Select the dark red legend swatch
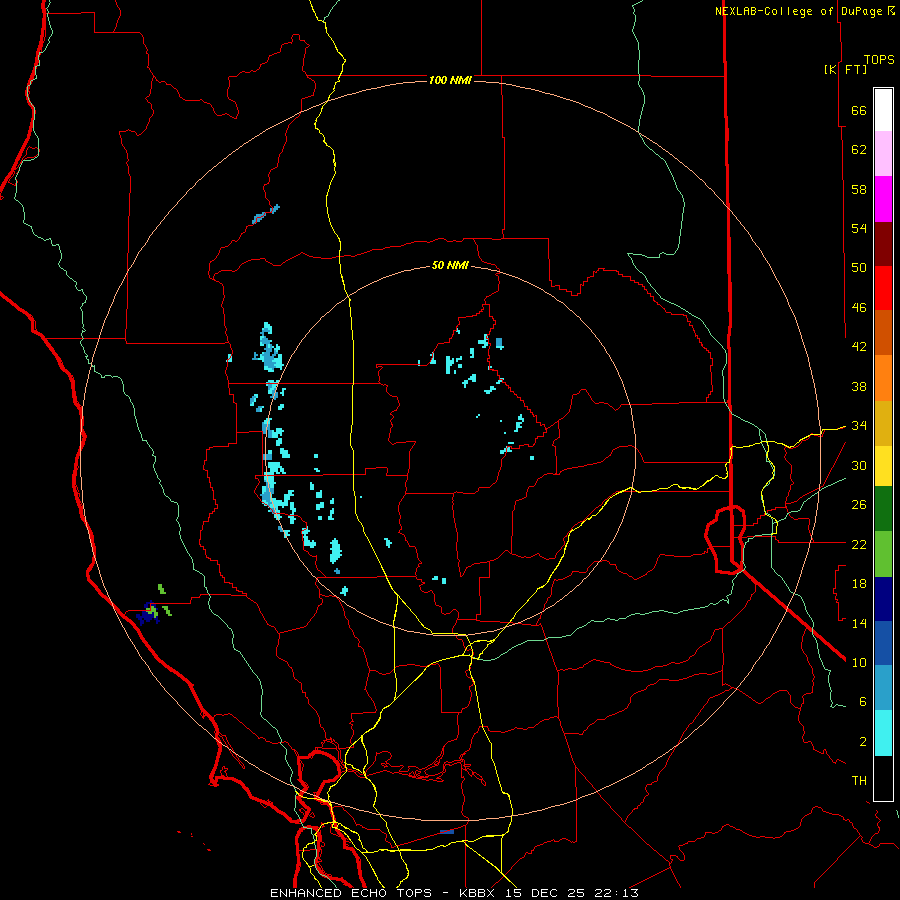Viewport: 900px width, 900px height. pyautogui.click(x=883, y=244)
